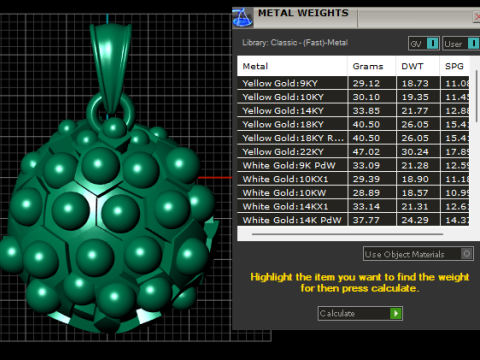The height and width of the screenshot is (360, 480).
Task: Select White Gold:10KW row
Action: (353, 192)
